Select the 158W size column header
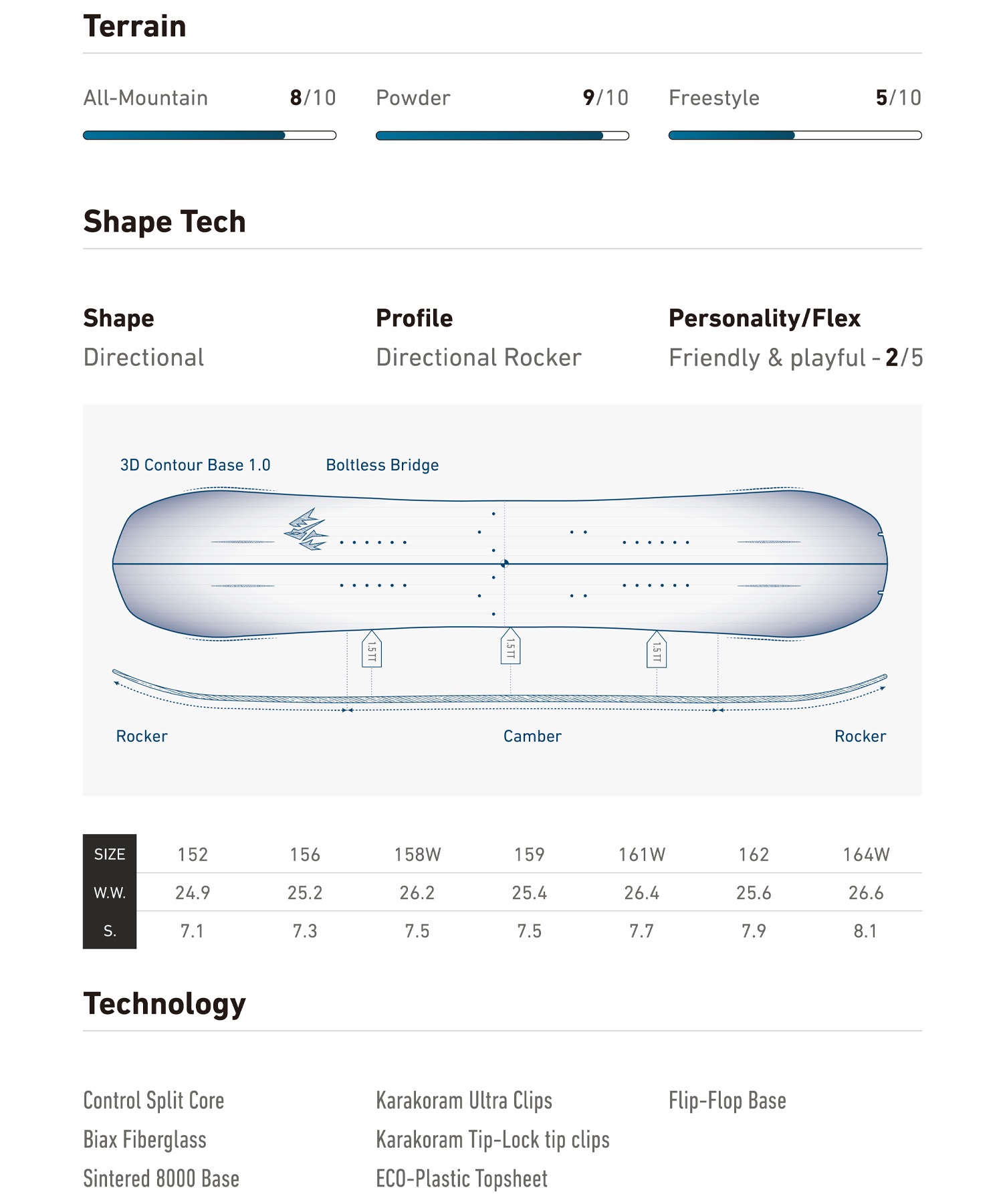This screenshot has height=1204, width=1003. point(417,854)
